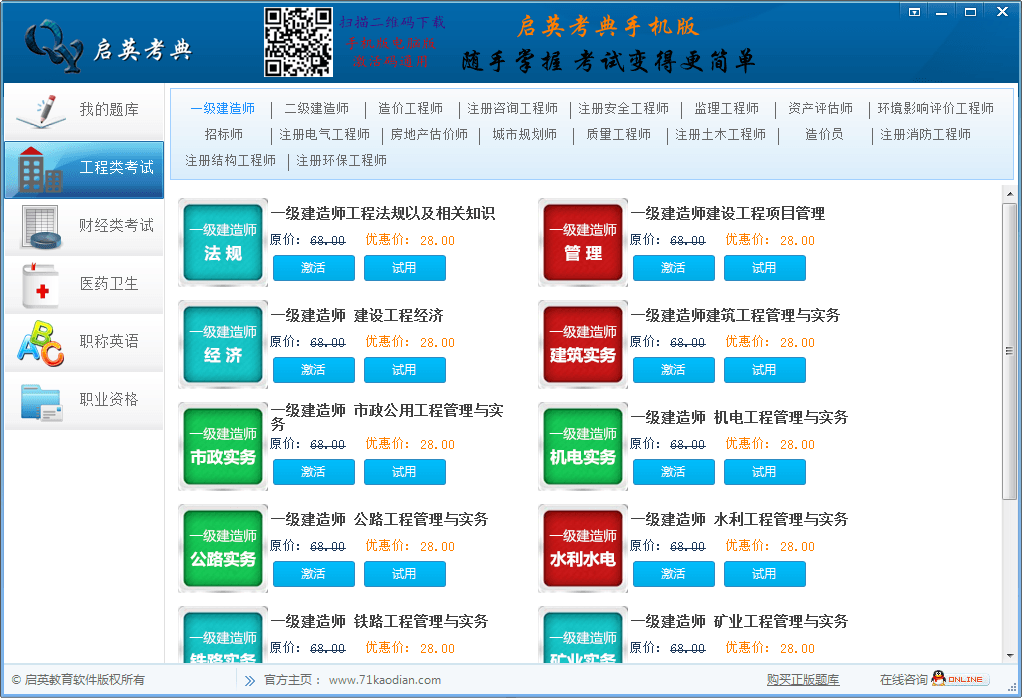Try 机电工程管理与实务 course

pyautogui.click(x=765, y=472)
